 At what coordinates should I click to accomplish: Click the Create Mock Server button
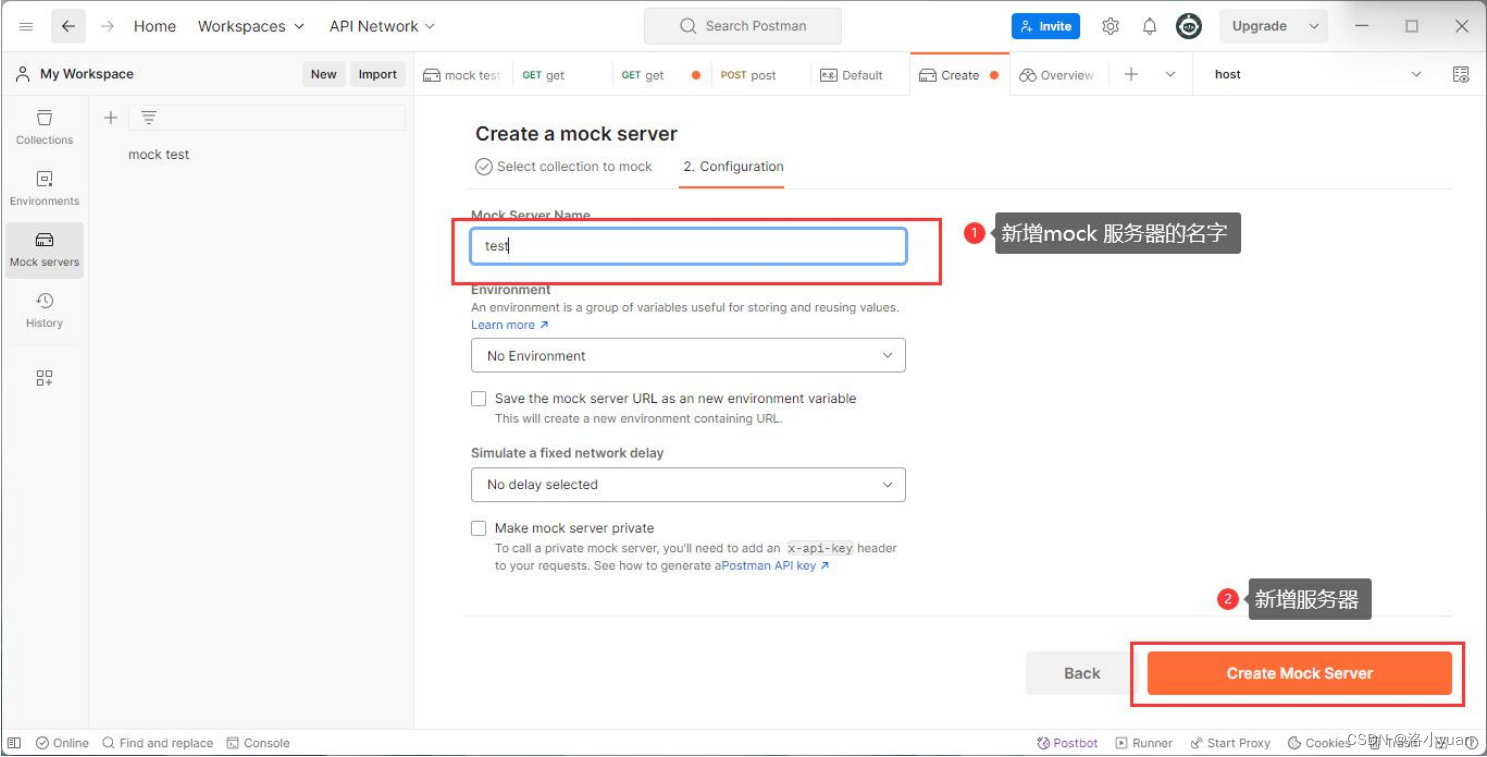pos(1299,673)
